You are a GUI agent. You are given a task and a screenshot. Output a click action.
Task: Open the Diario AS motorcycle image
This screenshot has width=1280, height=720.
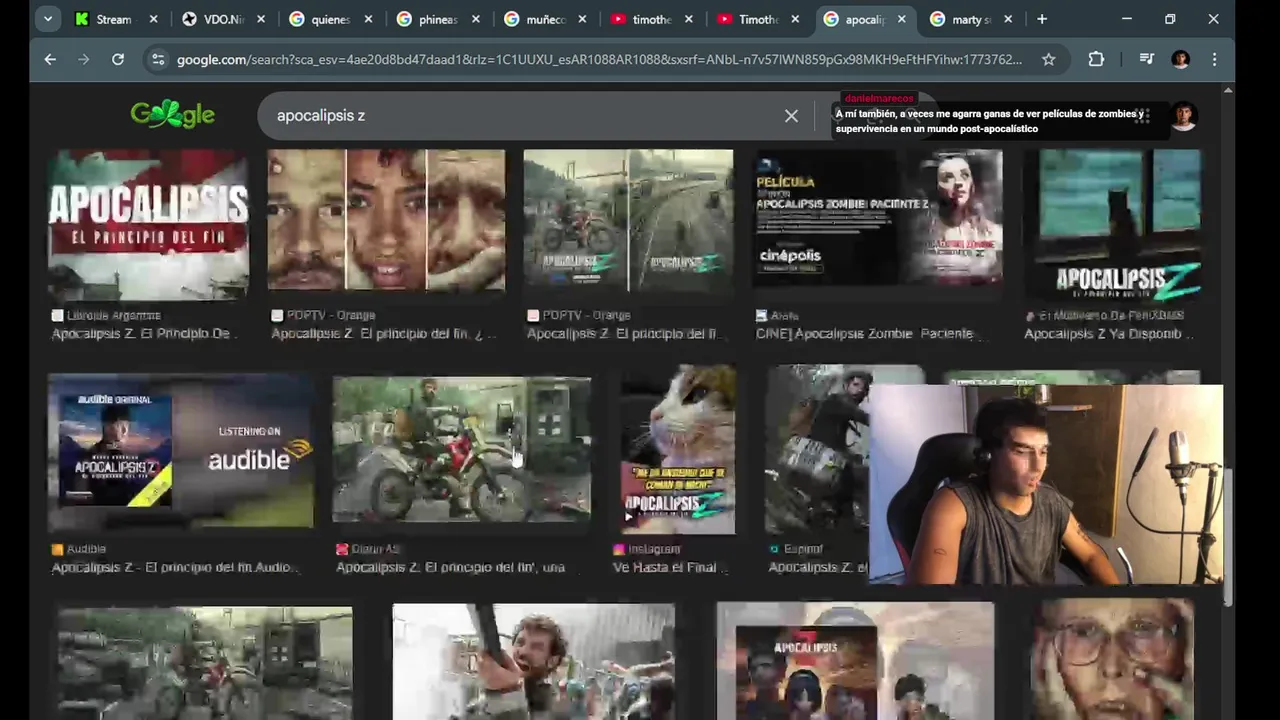(461, 450)
